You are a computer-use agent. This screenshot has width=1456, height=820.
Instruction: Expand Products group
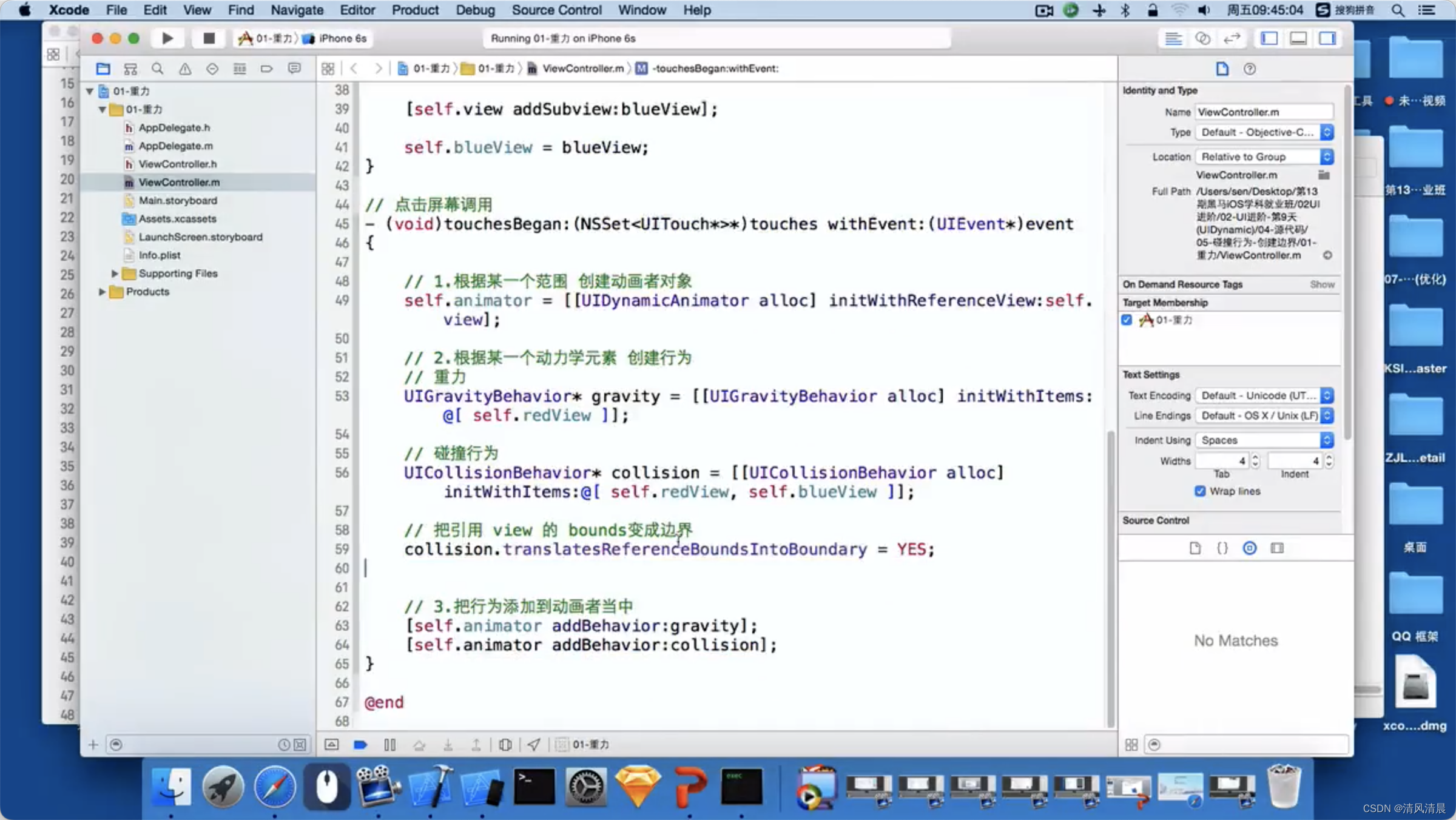[102, 292]
